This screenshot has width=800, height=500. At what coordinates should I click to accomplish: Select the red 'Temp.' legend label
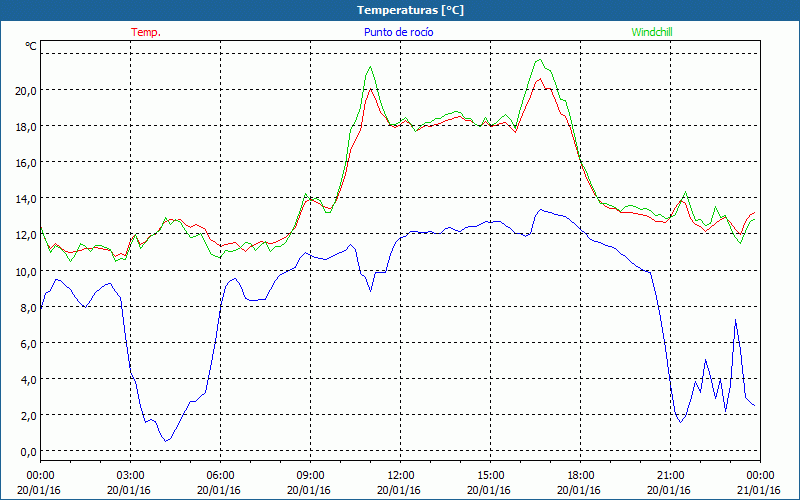(146, 32)
